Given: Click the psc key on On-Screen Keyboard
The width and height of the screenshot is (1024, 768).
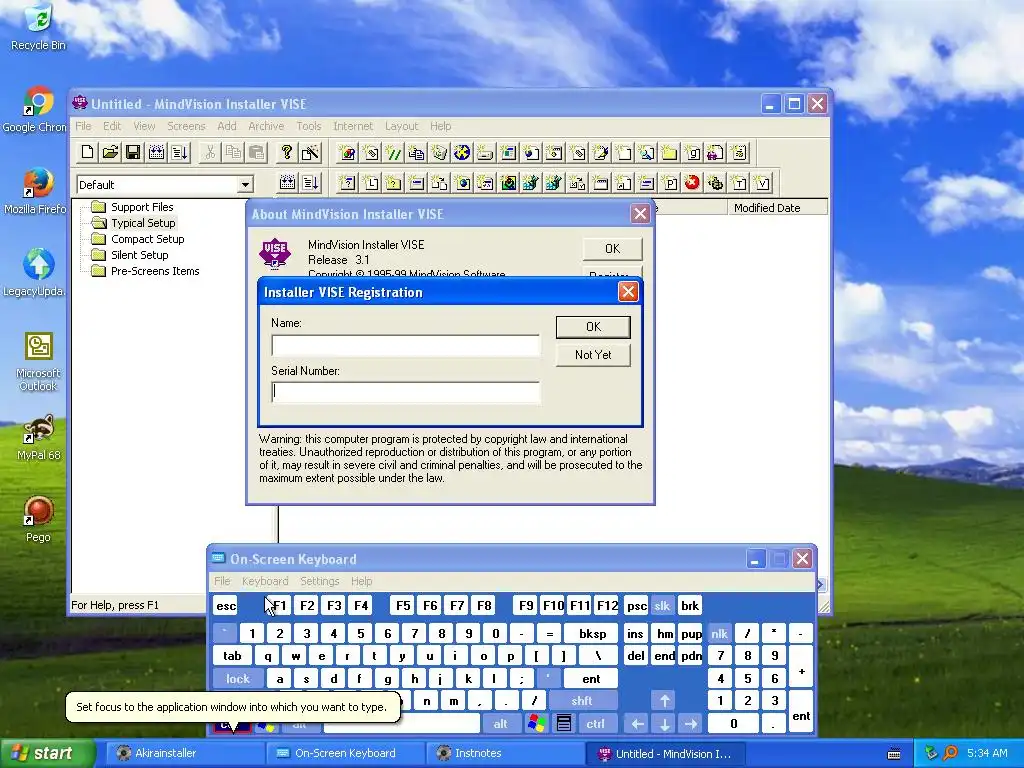Looking at the screenshot, I should 636,606.
